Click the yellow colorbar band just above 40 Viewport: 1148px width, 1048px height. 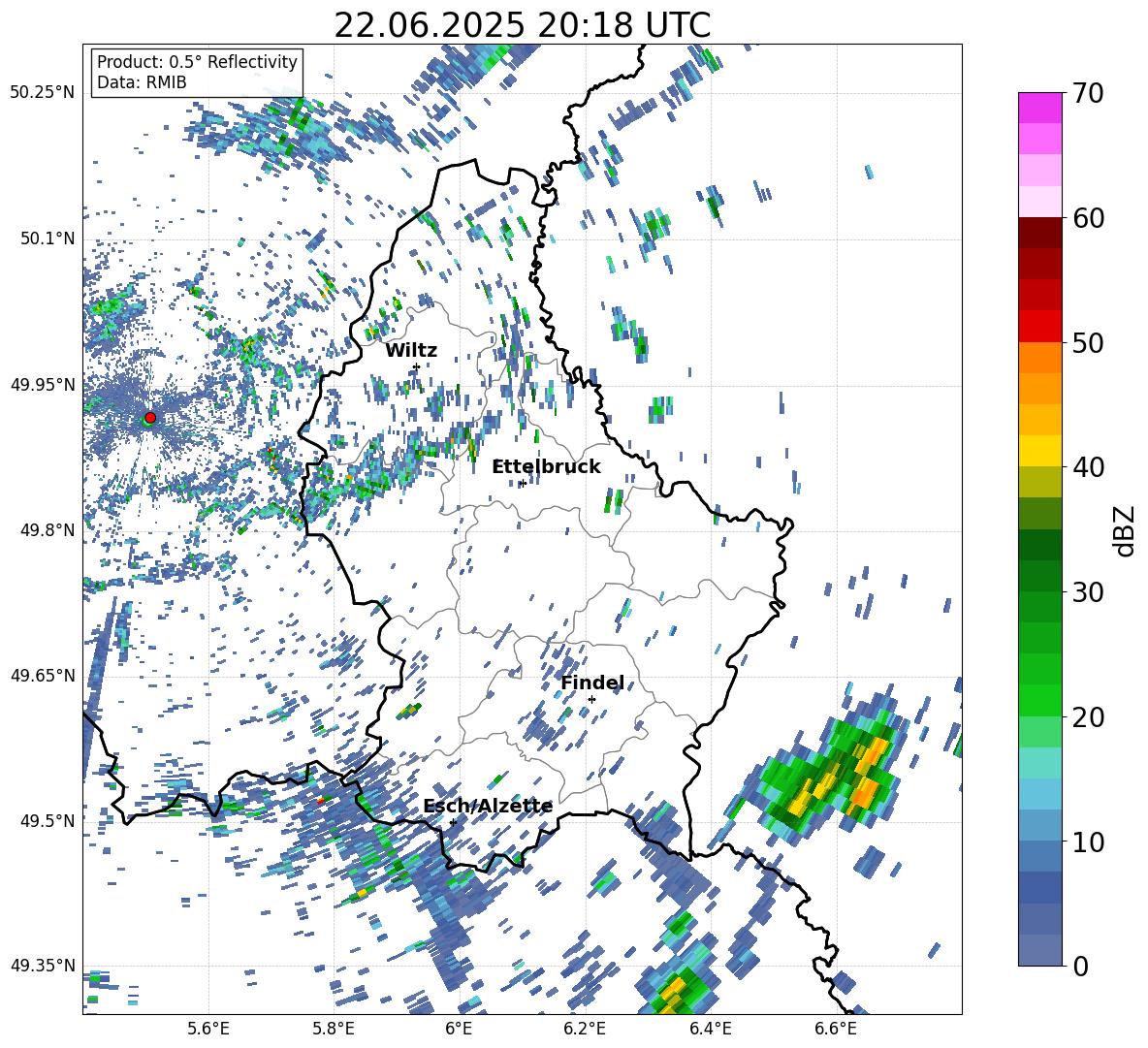coord(1040,451)
